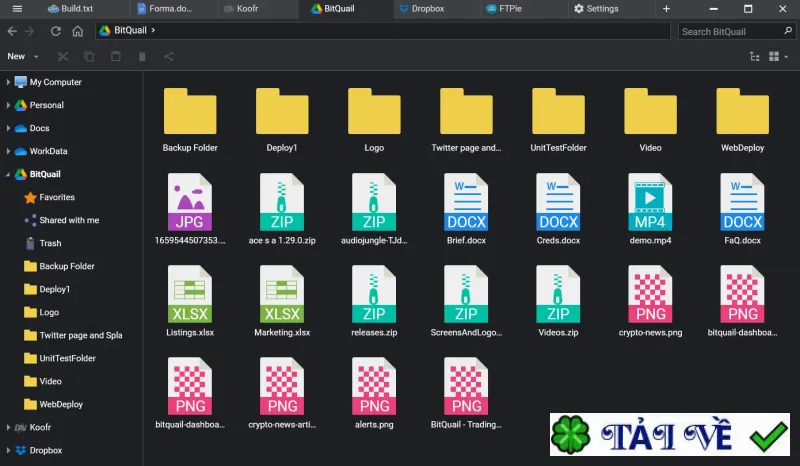Switch to the Settings tab
This screenshot has height=466, width=800.
click(596, 9)
